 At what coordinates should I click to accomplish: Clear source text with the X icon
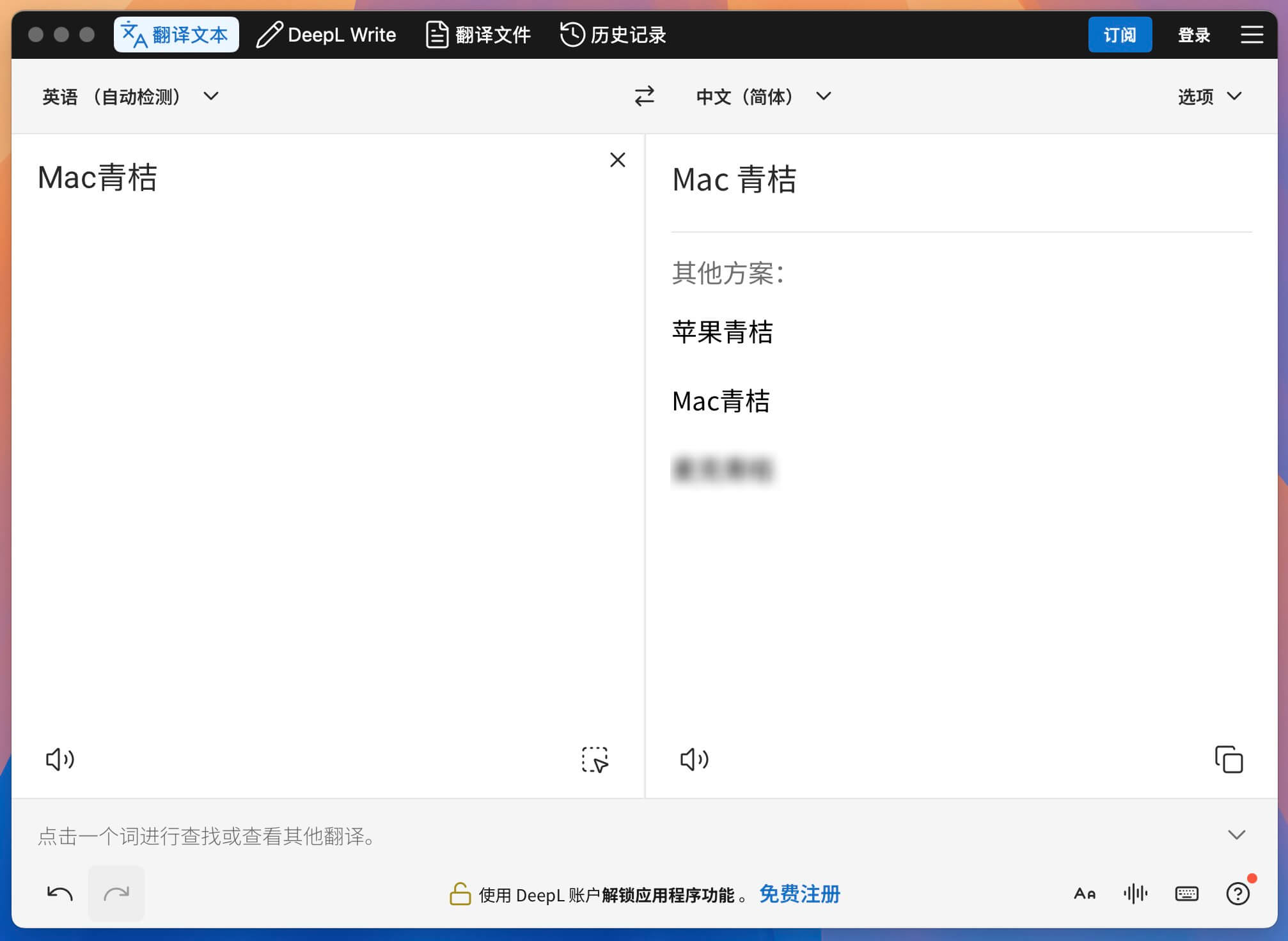[617, 160]
